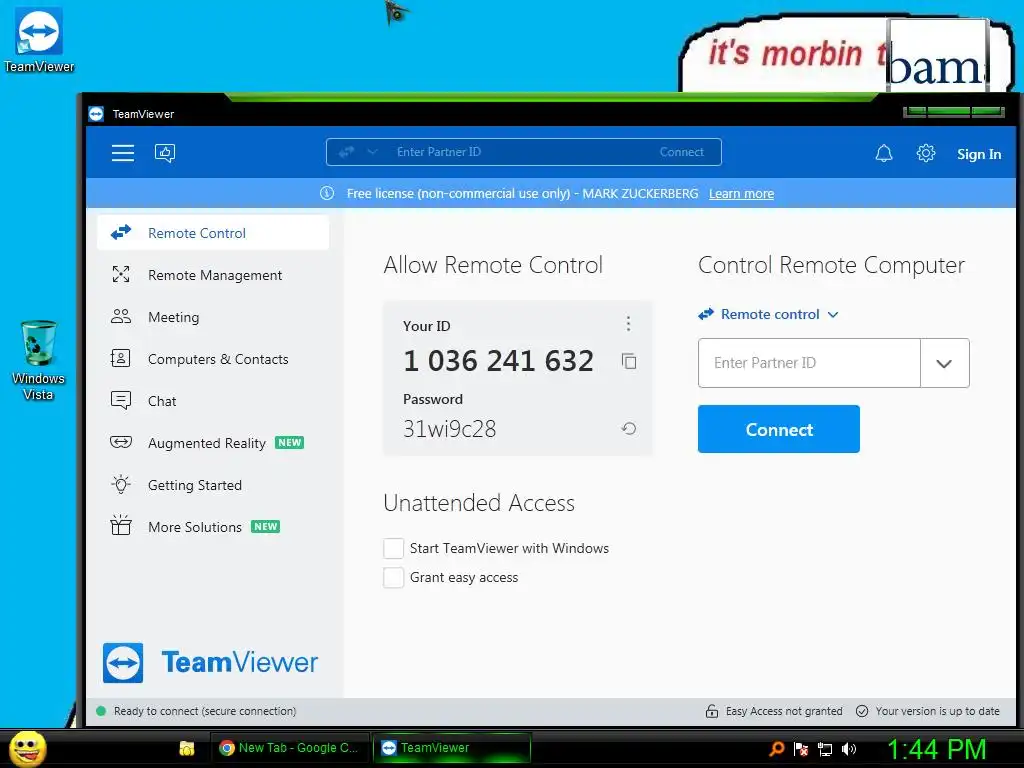Click the folder icon in the taskbar
The width and height of the screenshot is (1024, 768).
click(187, 748)
